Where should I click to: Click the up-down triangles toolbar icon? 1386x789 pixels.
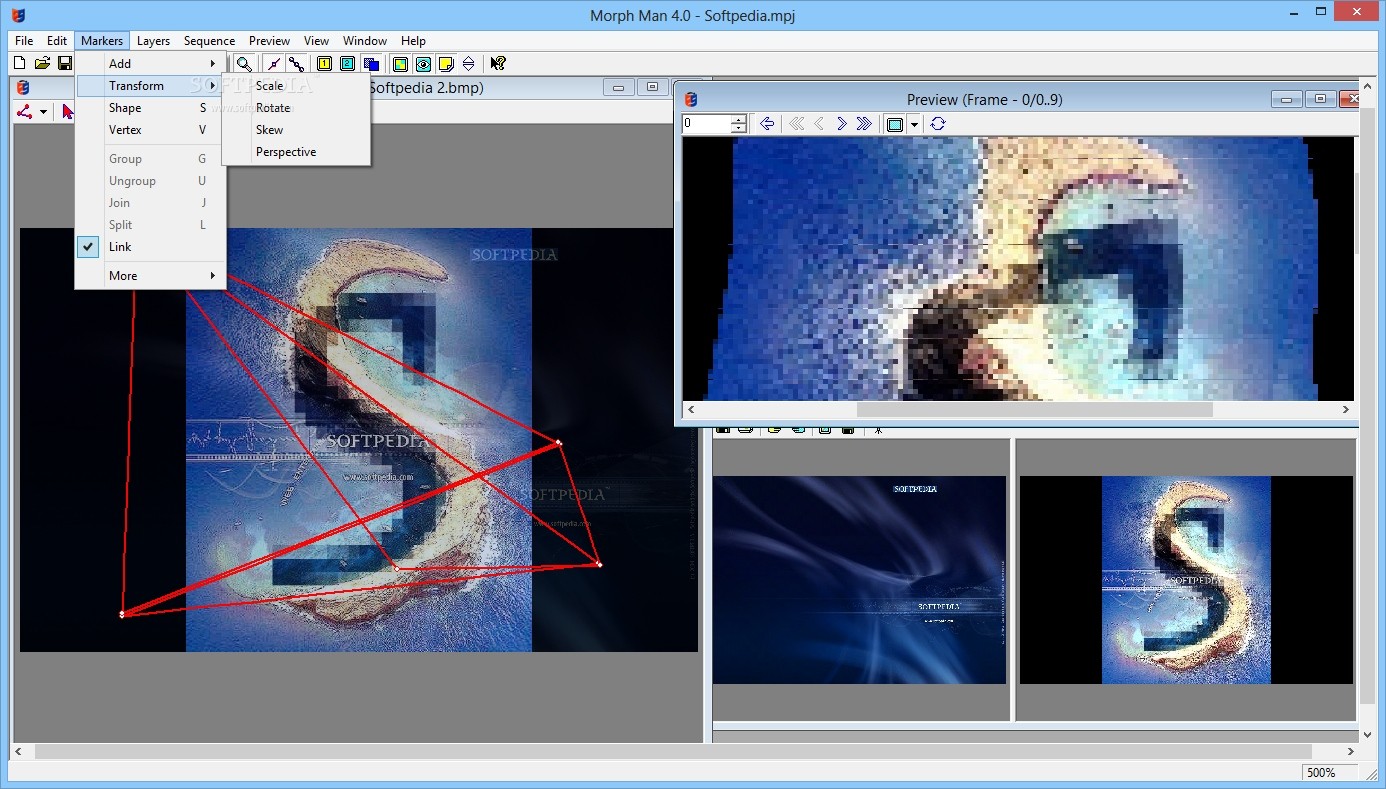[x=468, y=64]
